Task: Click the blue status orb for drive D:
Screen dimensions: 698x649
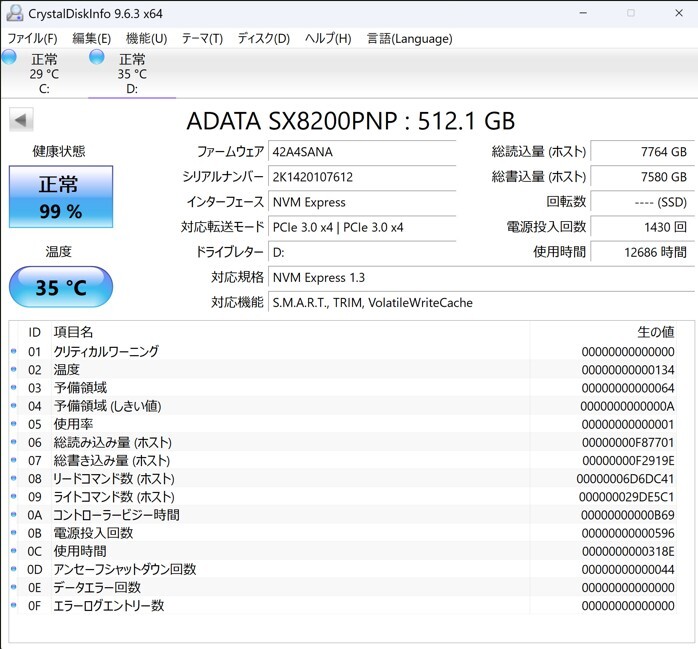Action: [x=97, y=57]
